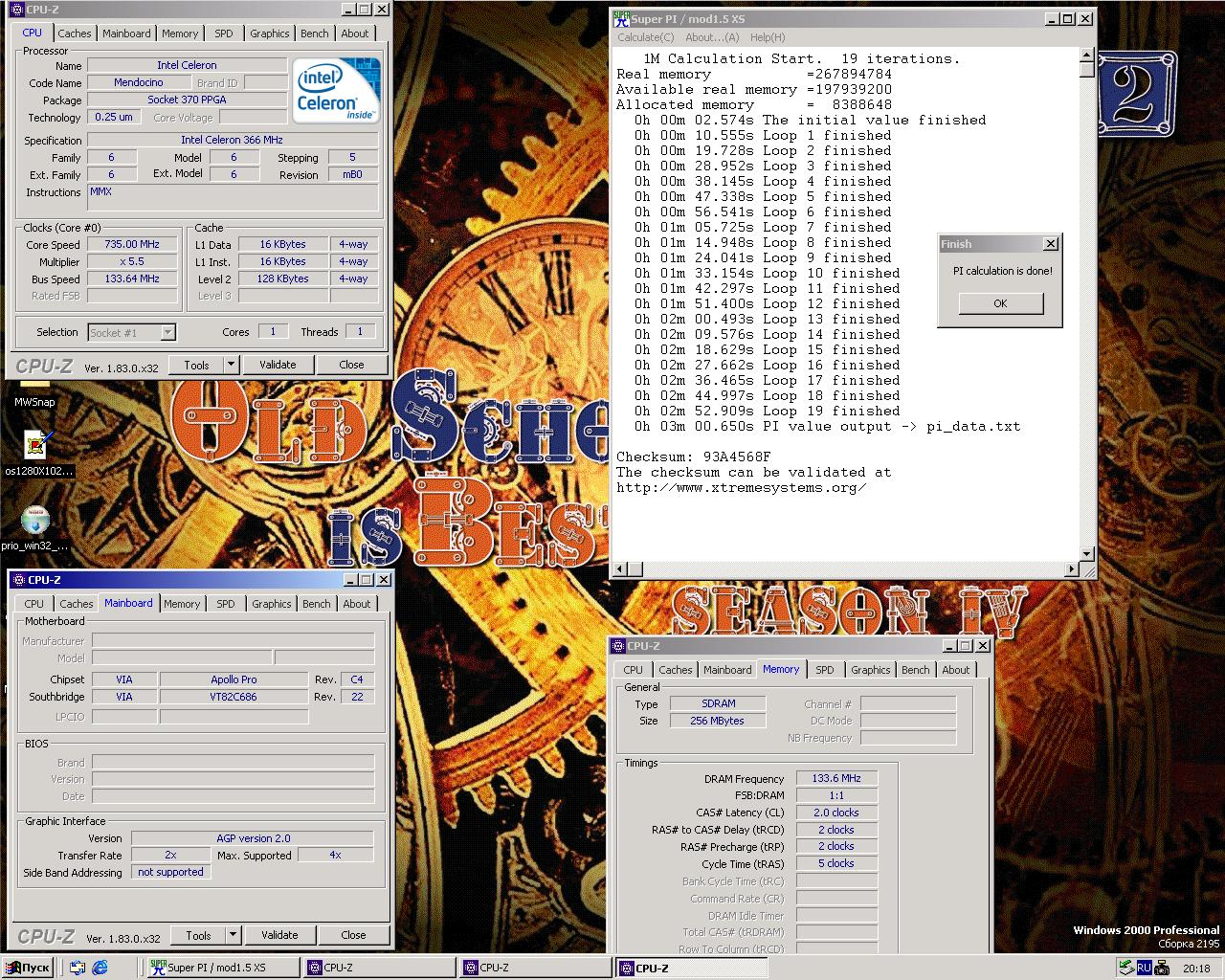Click the Super PI title bar icon
The height and width of the screenshot is (980, 1225).
point(621,18)
